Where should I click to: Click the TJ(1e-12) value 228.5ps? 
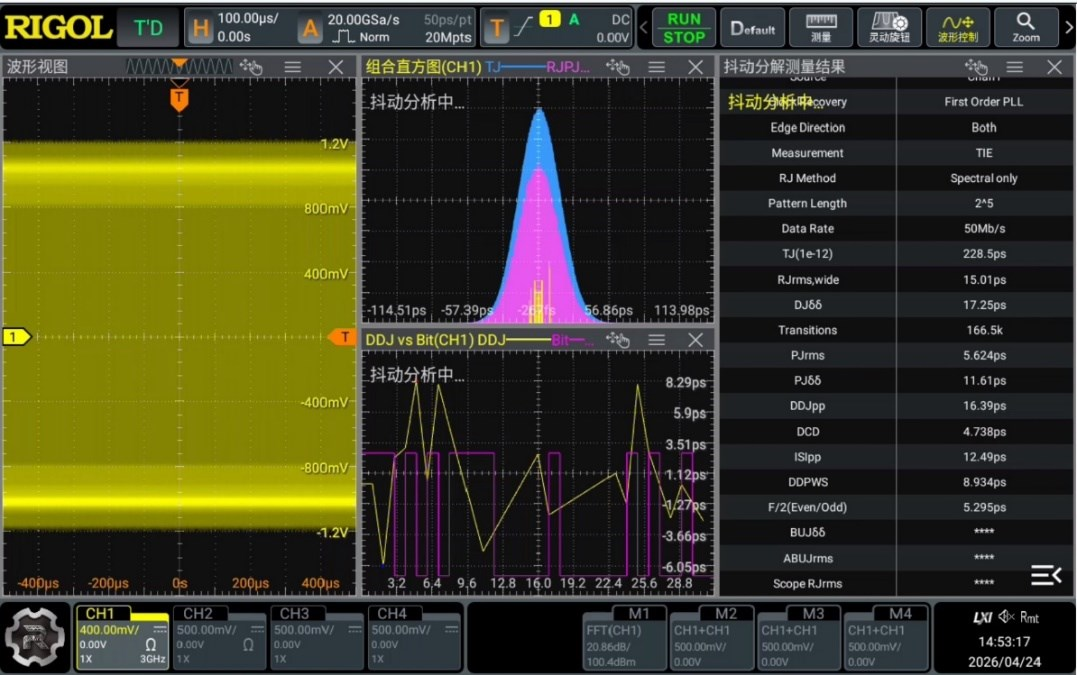984,254
